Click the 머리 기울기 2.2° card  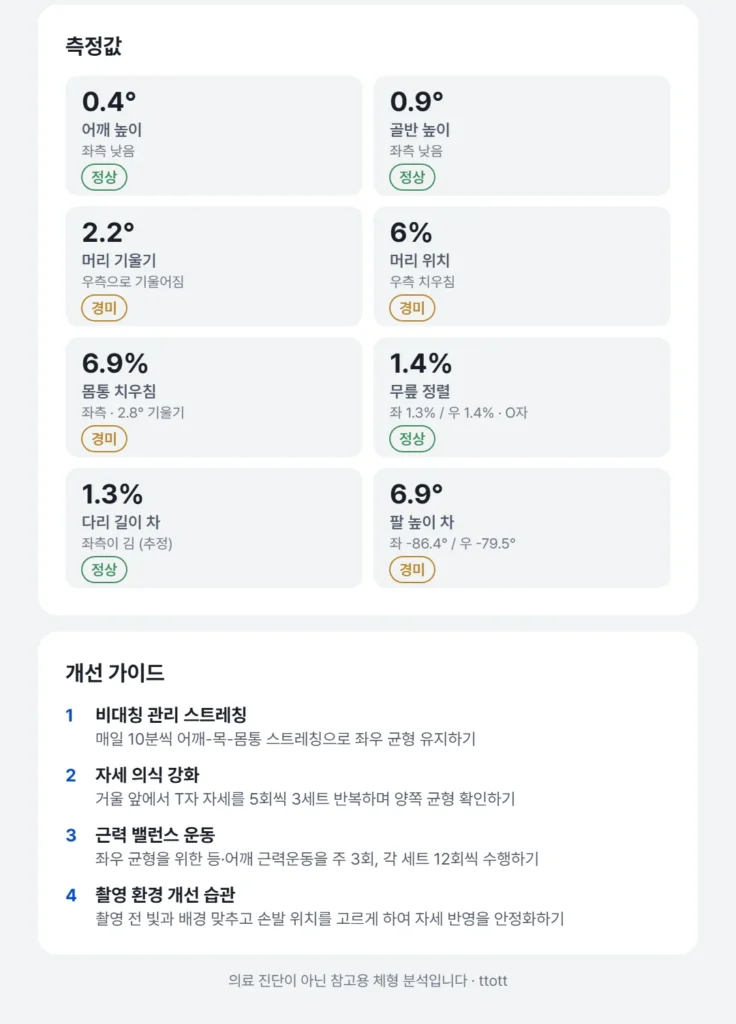(214, 266)
